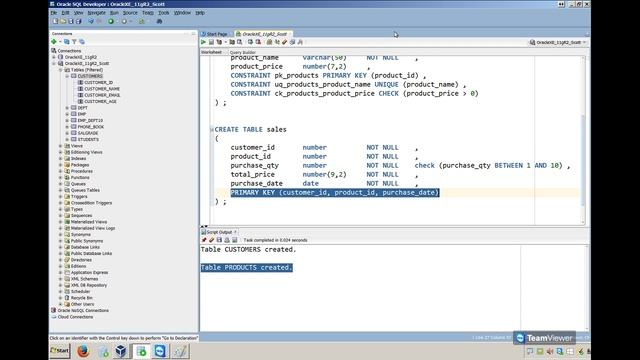Click the eraser Clear icon in worksheet toolbar

(x=284, y=42)
